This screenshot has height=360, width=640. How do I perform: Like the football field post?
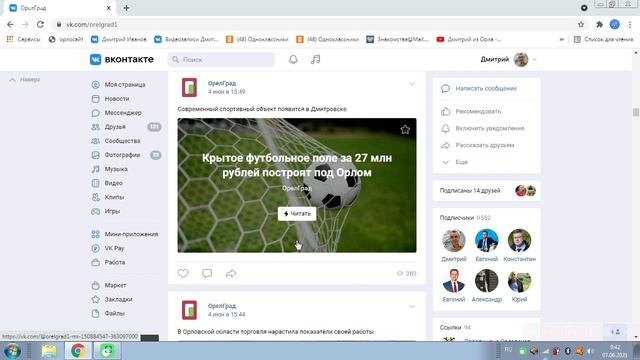183,273
